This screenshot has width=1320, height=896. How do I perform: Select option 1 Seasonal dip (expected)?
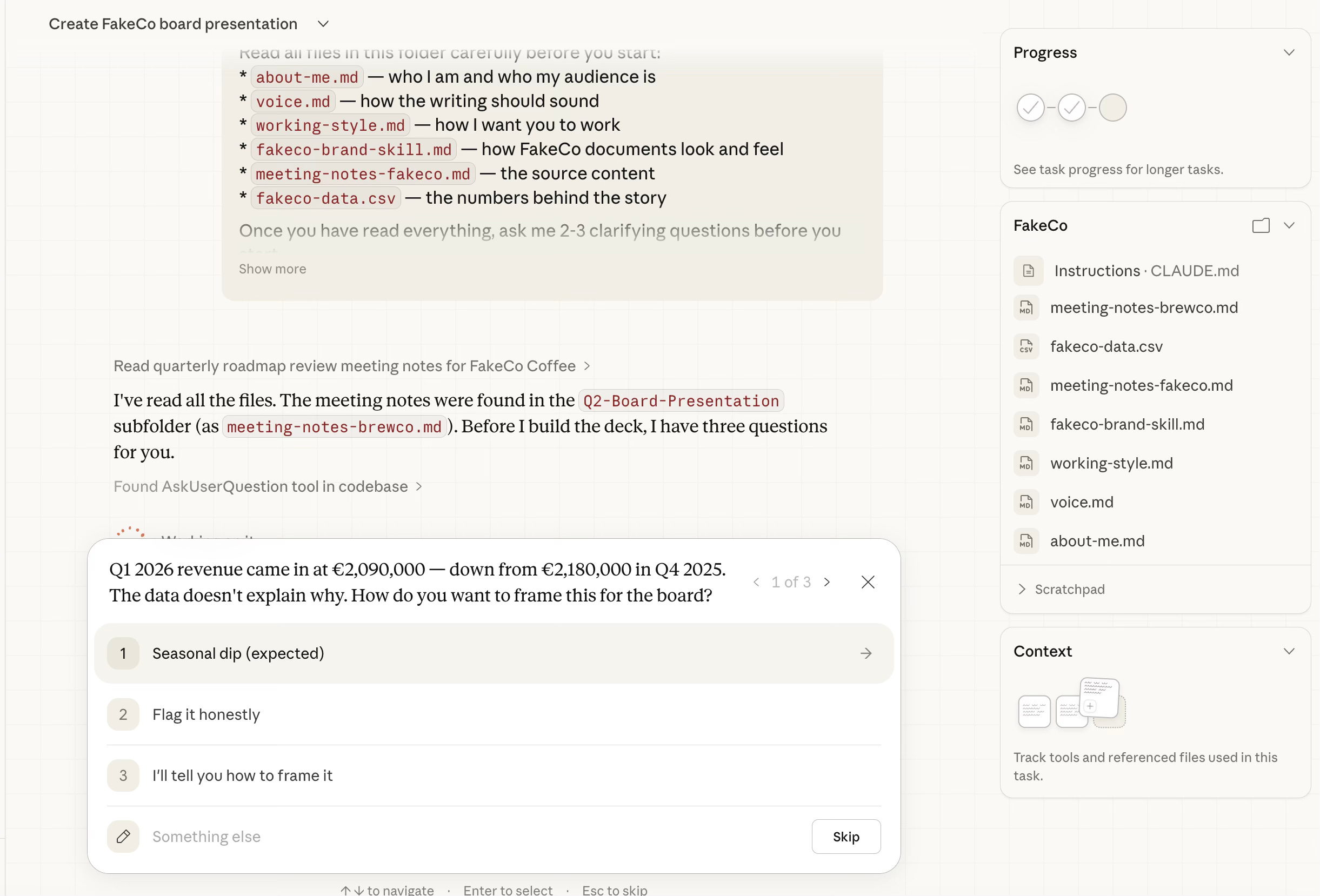click(238, 653)
